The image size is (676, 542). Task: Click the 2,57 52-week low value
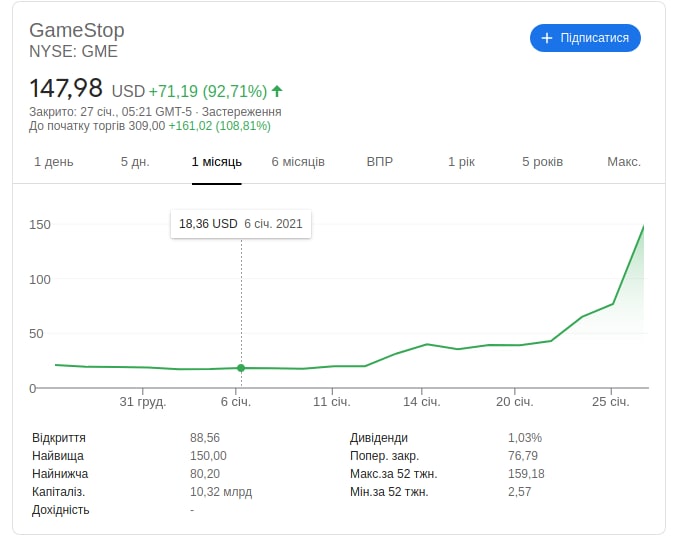click(520, 492)
